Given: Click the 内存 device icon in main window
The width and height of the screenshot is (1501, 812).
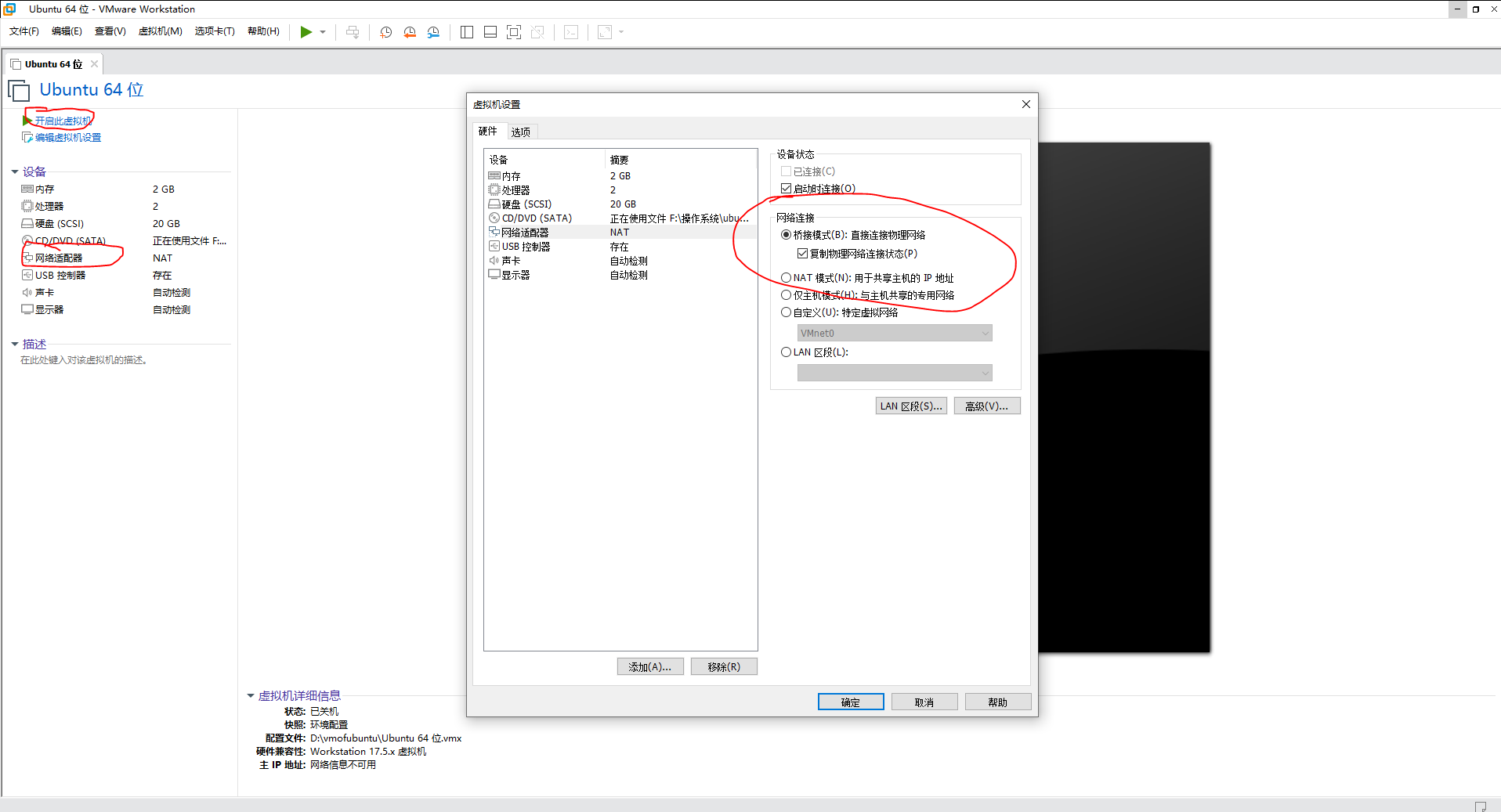Looking at the screenshot, I should pos(27,189).
